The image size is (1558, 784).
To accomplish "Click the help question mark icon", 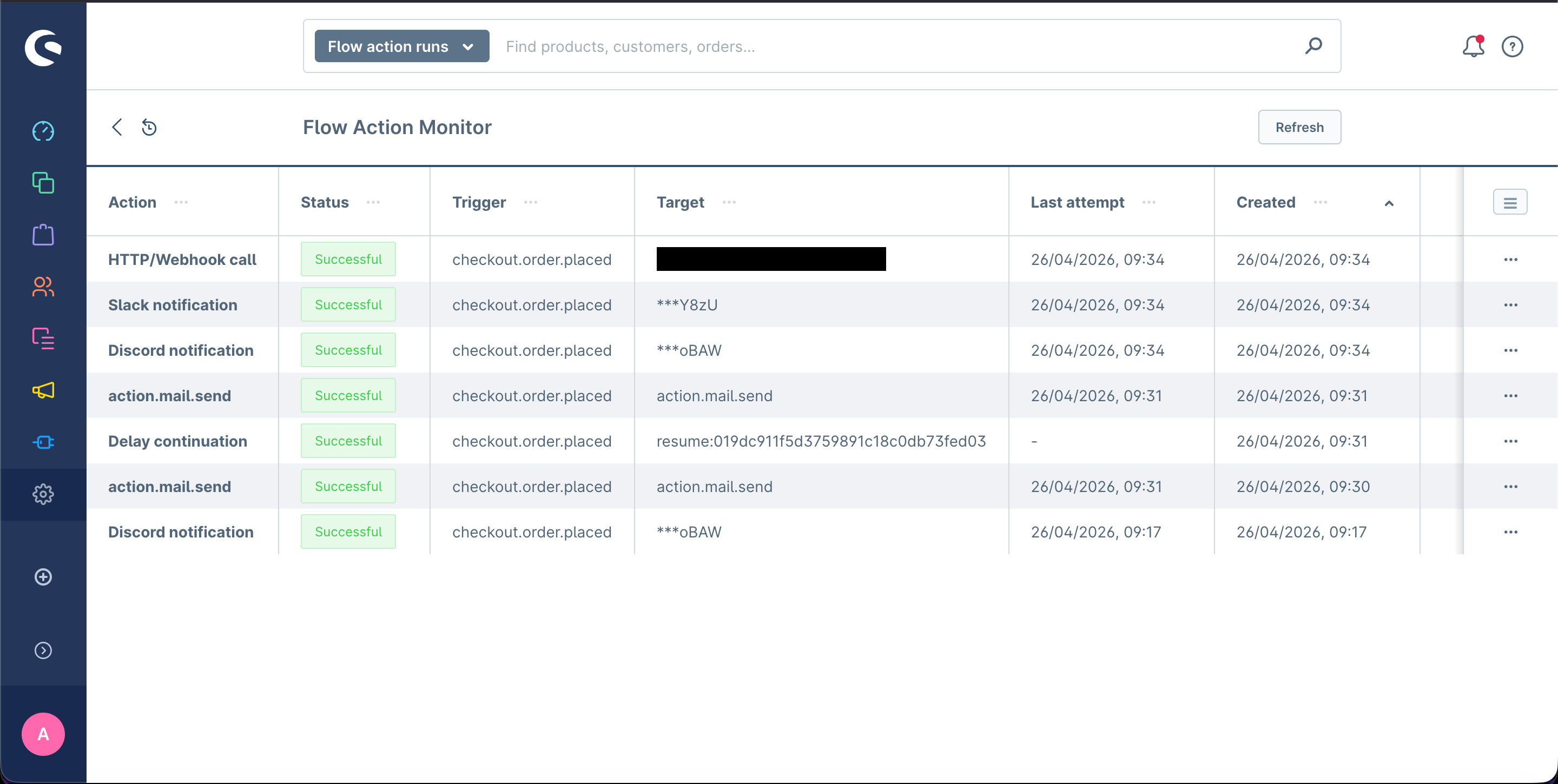I will (x=1512, y=46).
